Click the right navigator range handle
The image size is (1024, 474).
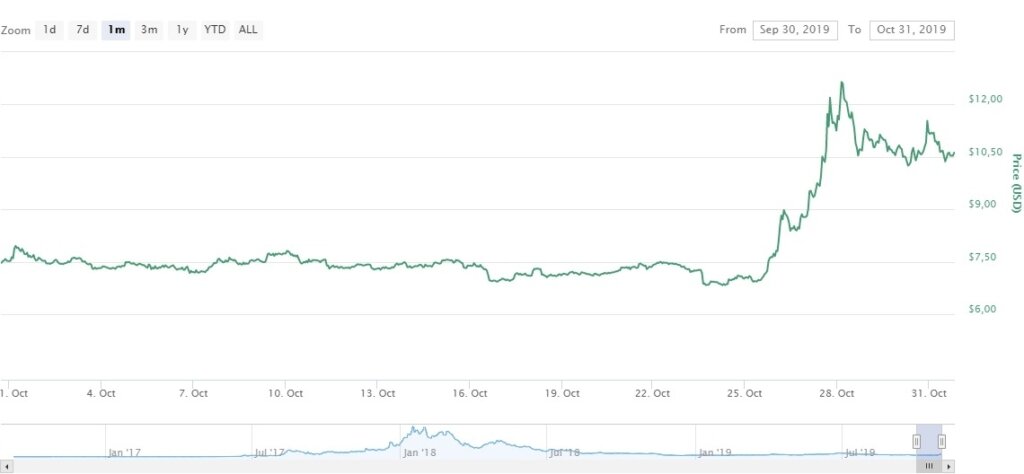[x=942, y=442]
